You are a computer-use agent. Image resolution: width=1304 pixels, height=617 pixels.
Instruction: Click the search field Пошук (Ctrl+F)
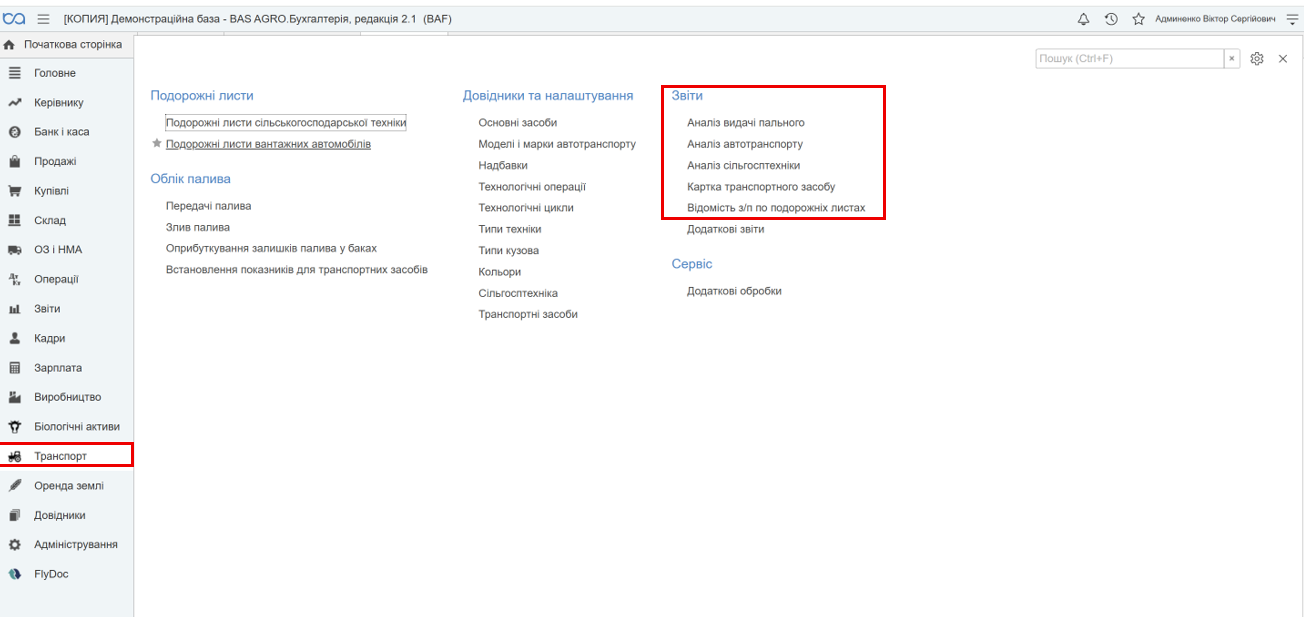[x=1130, y=59]
